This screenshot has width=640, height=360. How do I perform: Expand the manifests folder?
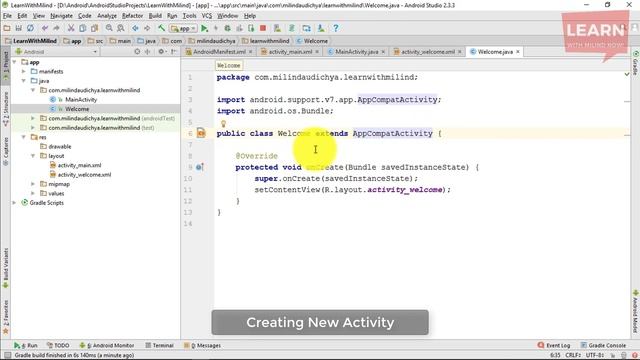(24, 71)
